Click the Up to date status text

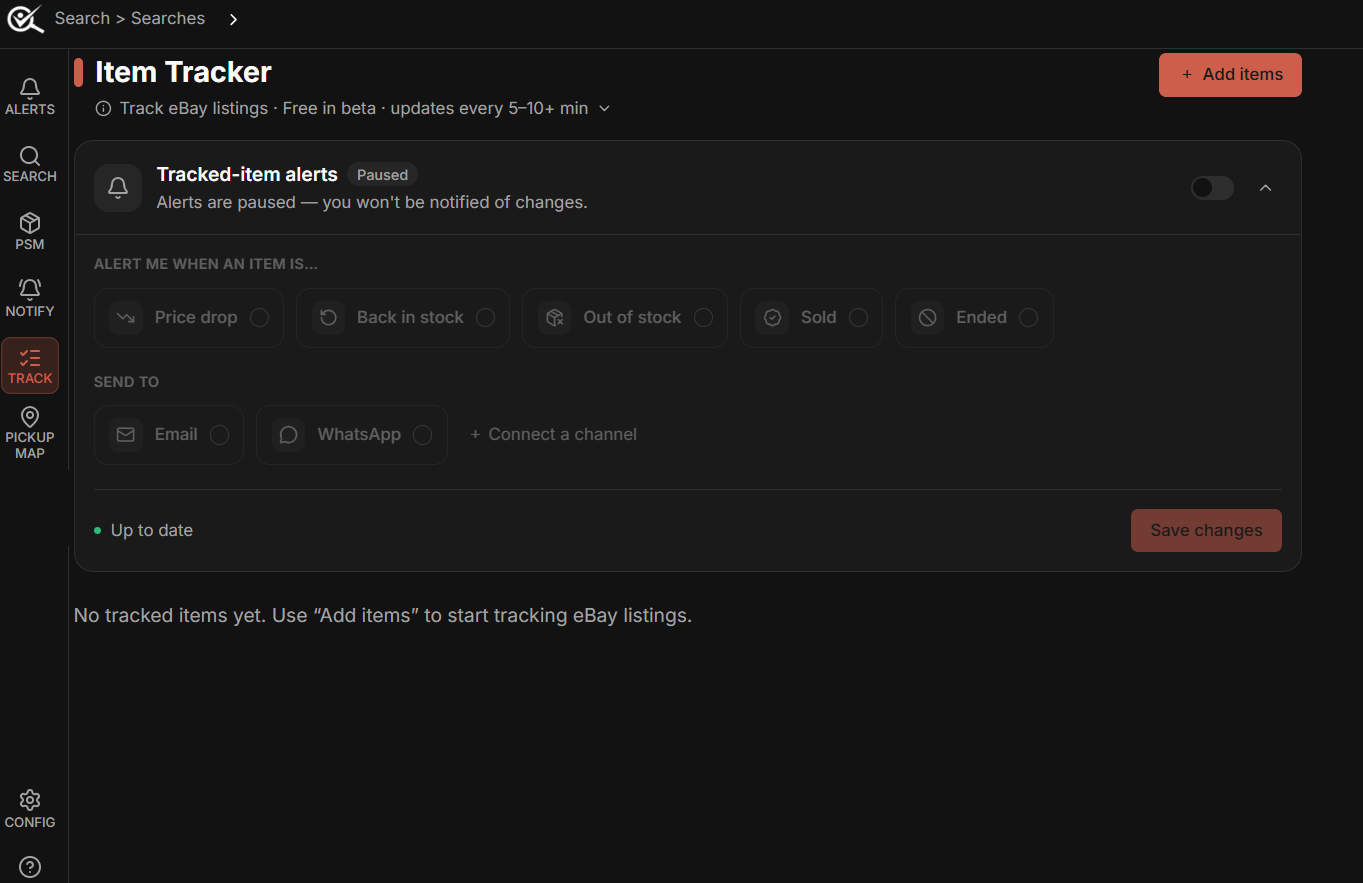[x=152, y=531]
